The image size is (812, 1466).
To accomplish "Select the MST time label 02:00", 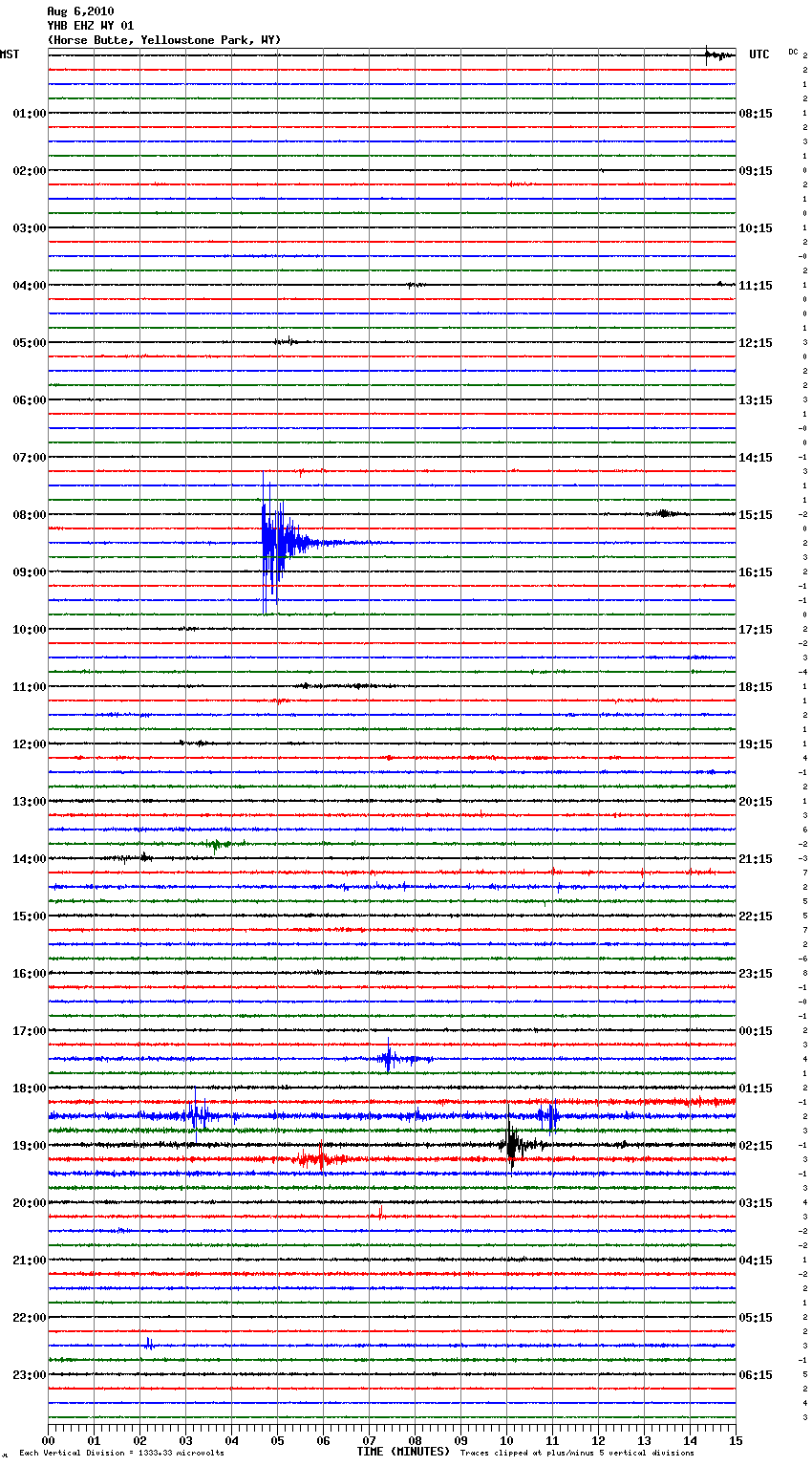I will (29, 171).
